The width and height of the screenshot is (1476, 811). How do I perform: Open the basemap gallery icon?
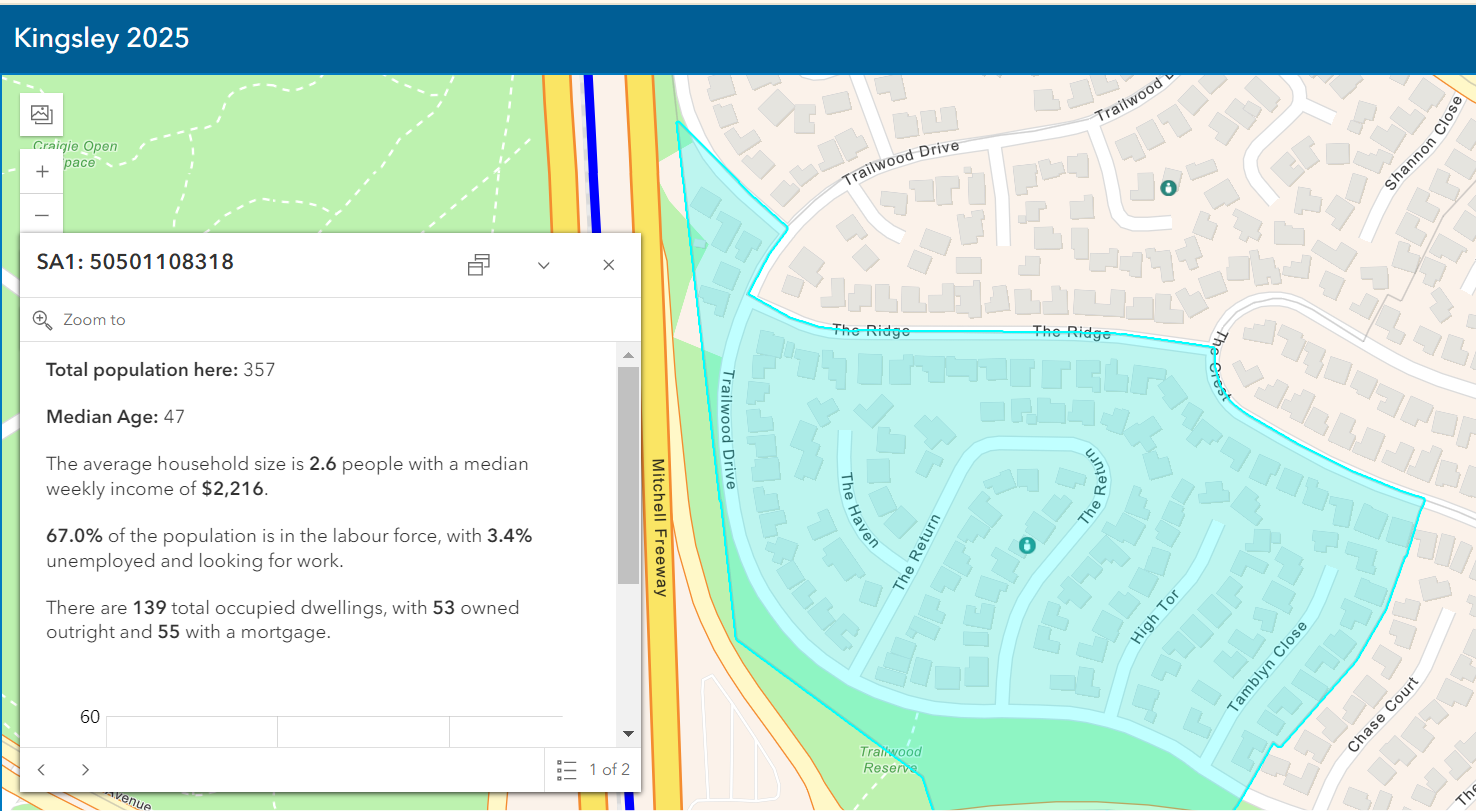[x=41, y=114]
